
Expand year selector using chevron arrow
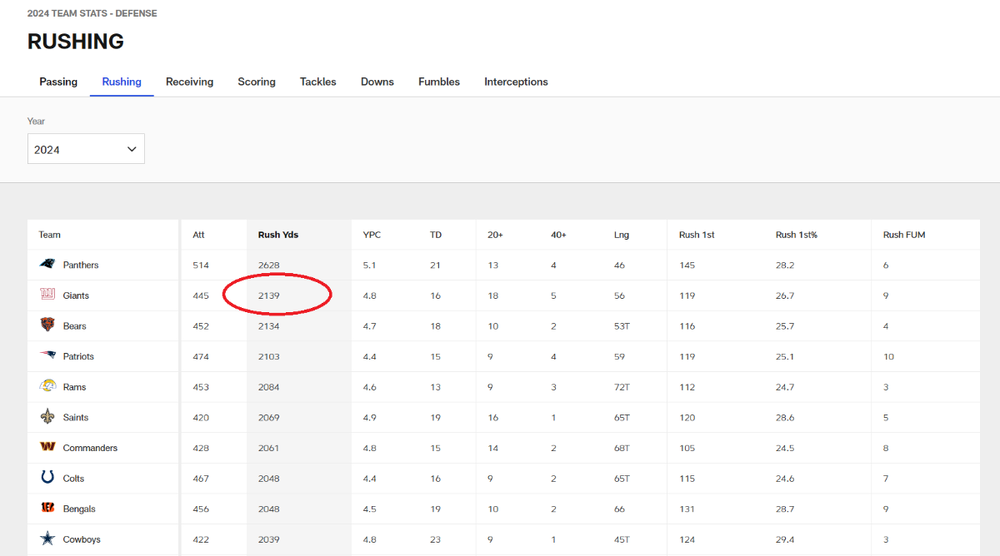pos(132,149)
